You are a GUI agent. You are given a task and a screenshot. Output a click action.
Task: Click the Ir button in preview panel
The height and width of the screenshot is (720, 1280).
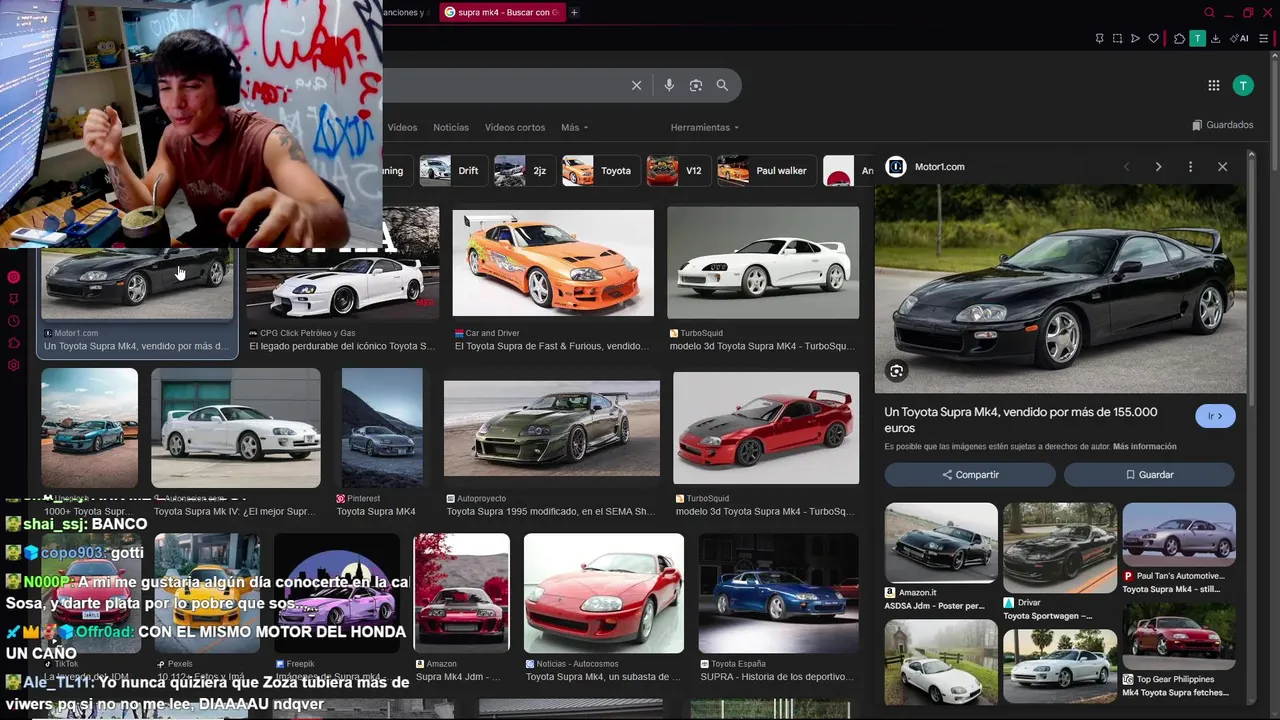1215,416
